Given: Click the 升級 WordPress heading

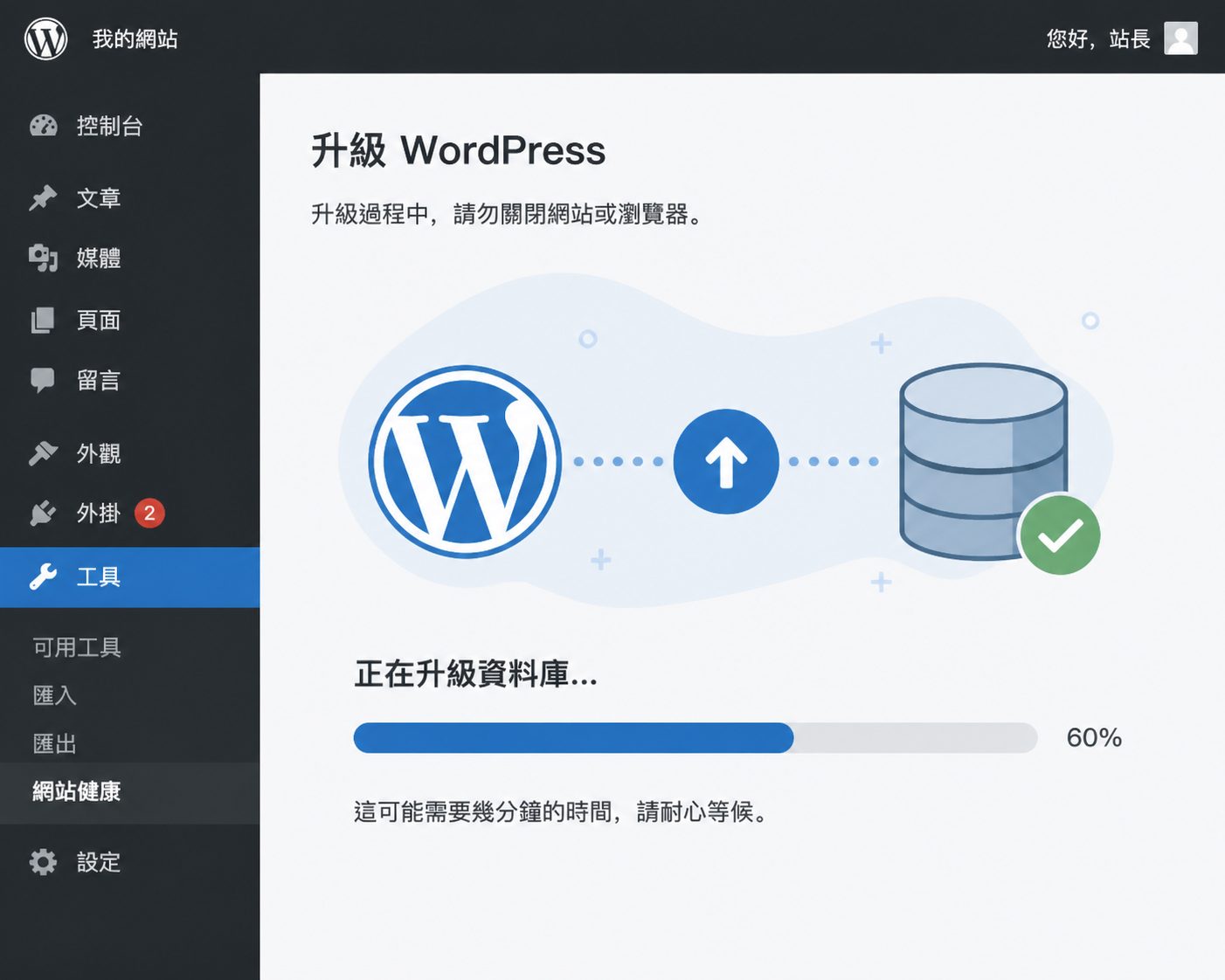Looking at the screenshot, I should pos(459,150).
